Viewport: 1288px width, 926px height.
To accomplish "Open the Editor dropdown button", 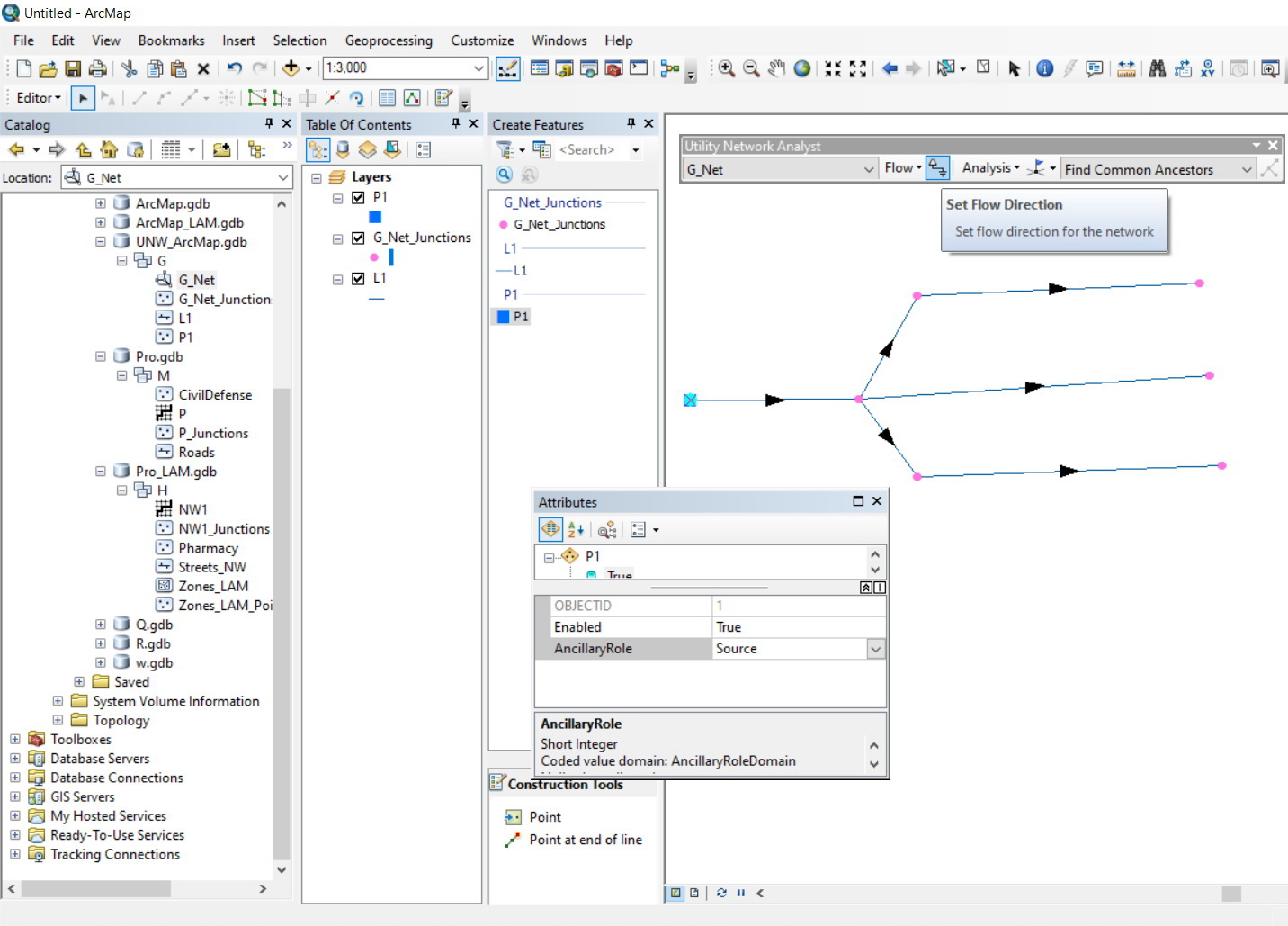I will (39, 98).
